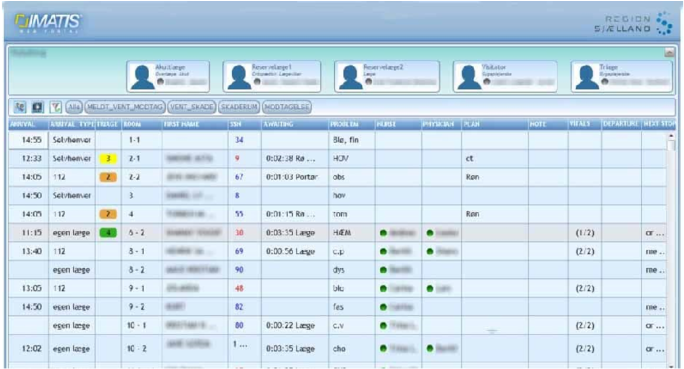Click the table scrollbar up arrow
This screenshot has height=369, width=684.
point(670,136)
